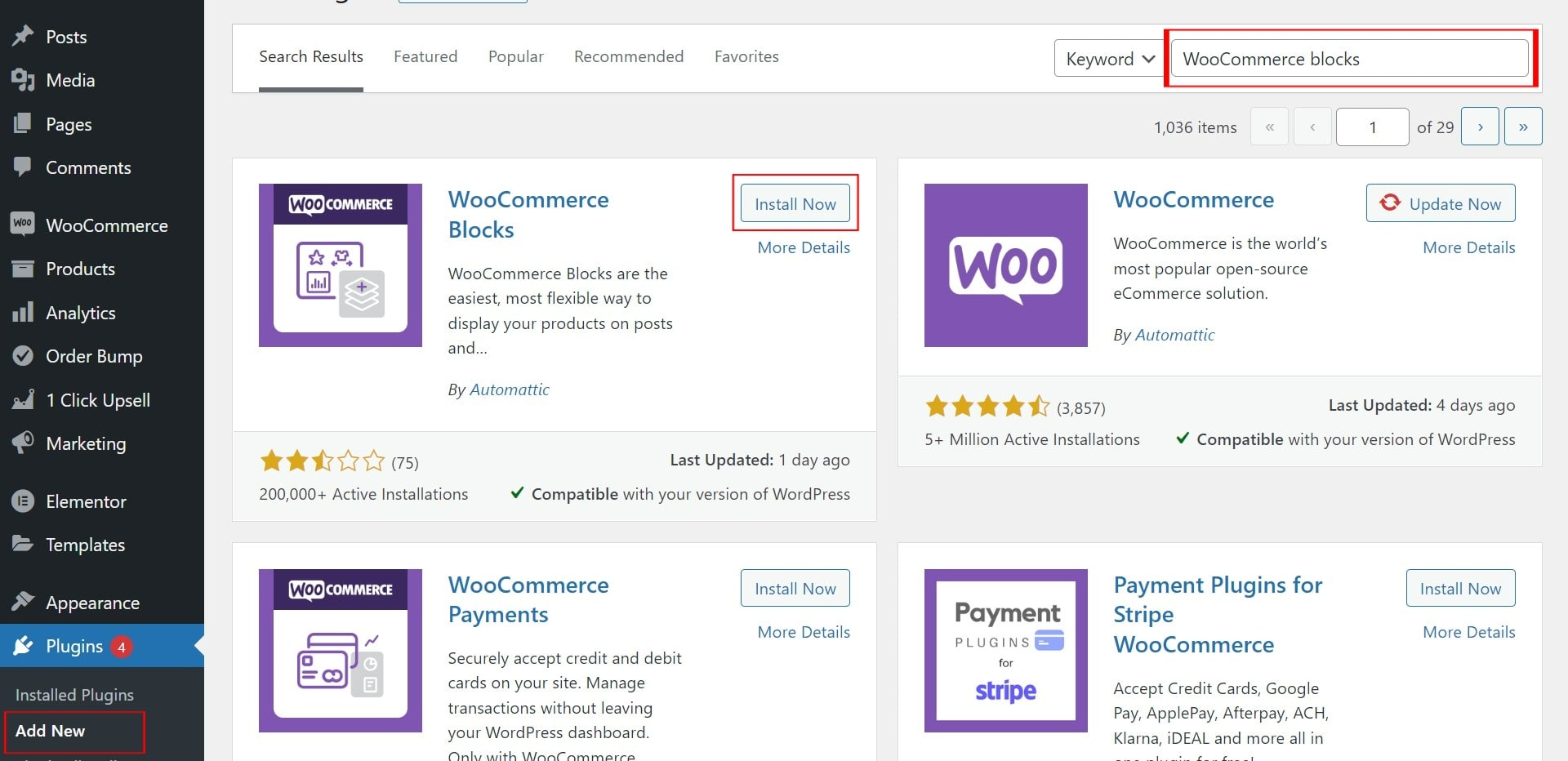Open More Details for Payment Plugins for Stripe

coord(1469,632)
